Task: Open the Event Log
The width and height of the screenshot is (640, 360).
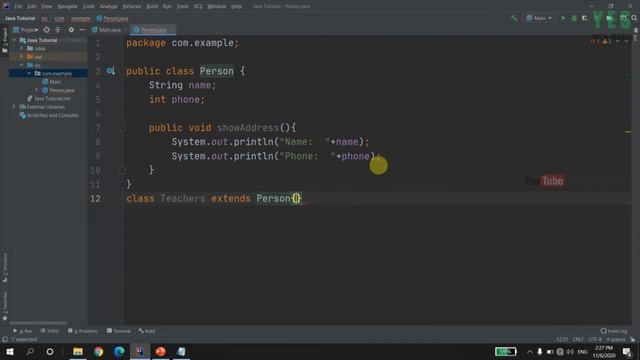Action: pos(614,331)
